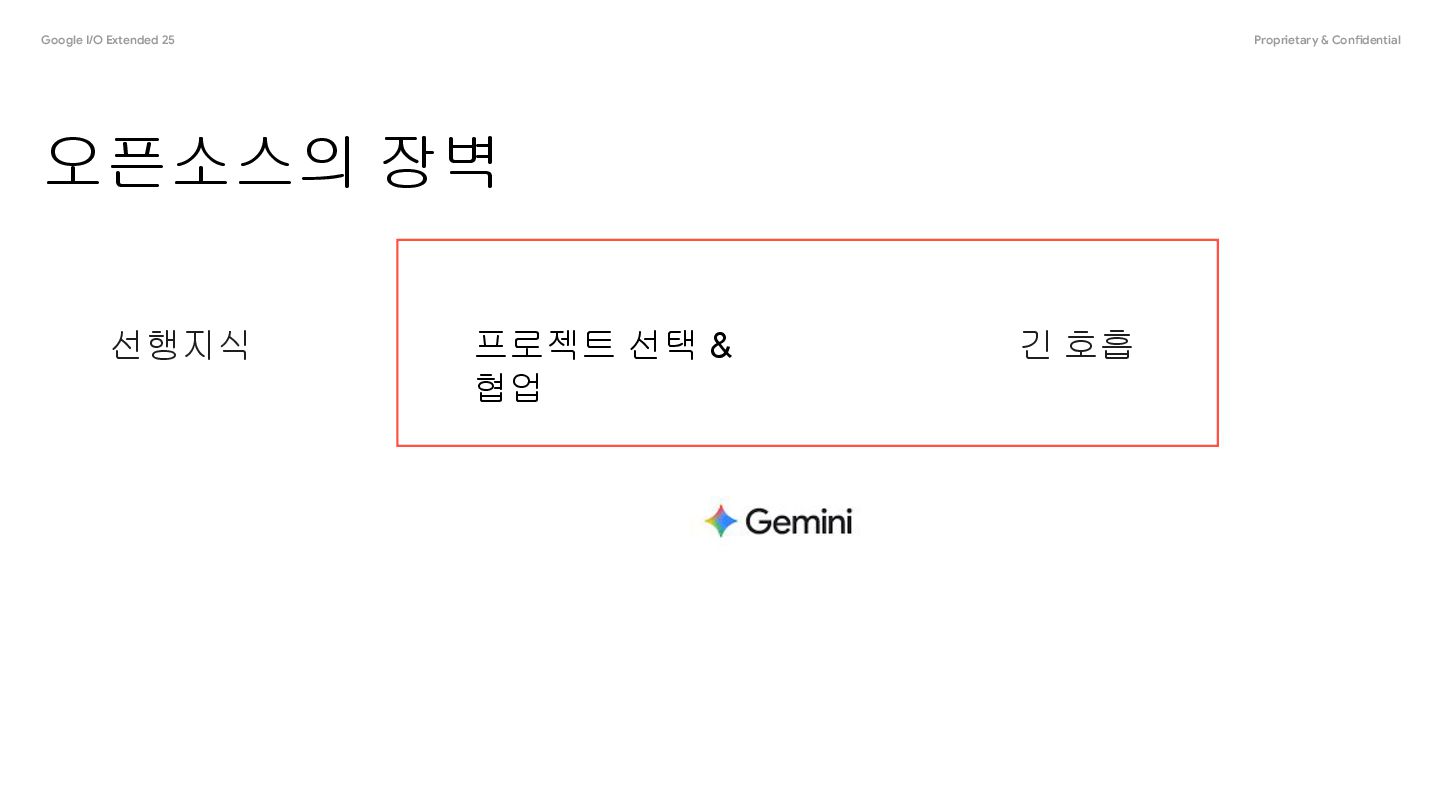Image resolution: width=1440 pixels, height=810 pixels.
Task: Click the Proprietary & Confidential header label
Action: [x=1327, y=40]
